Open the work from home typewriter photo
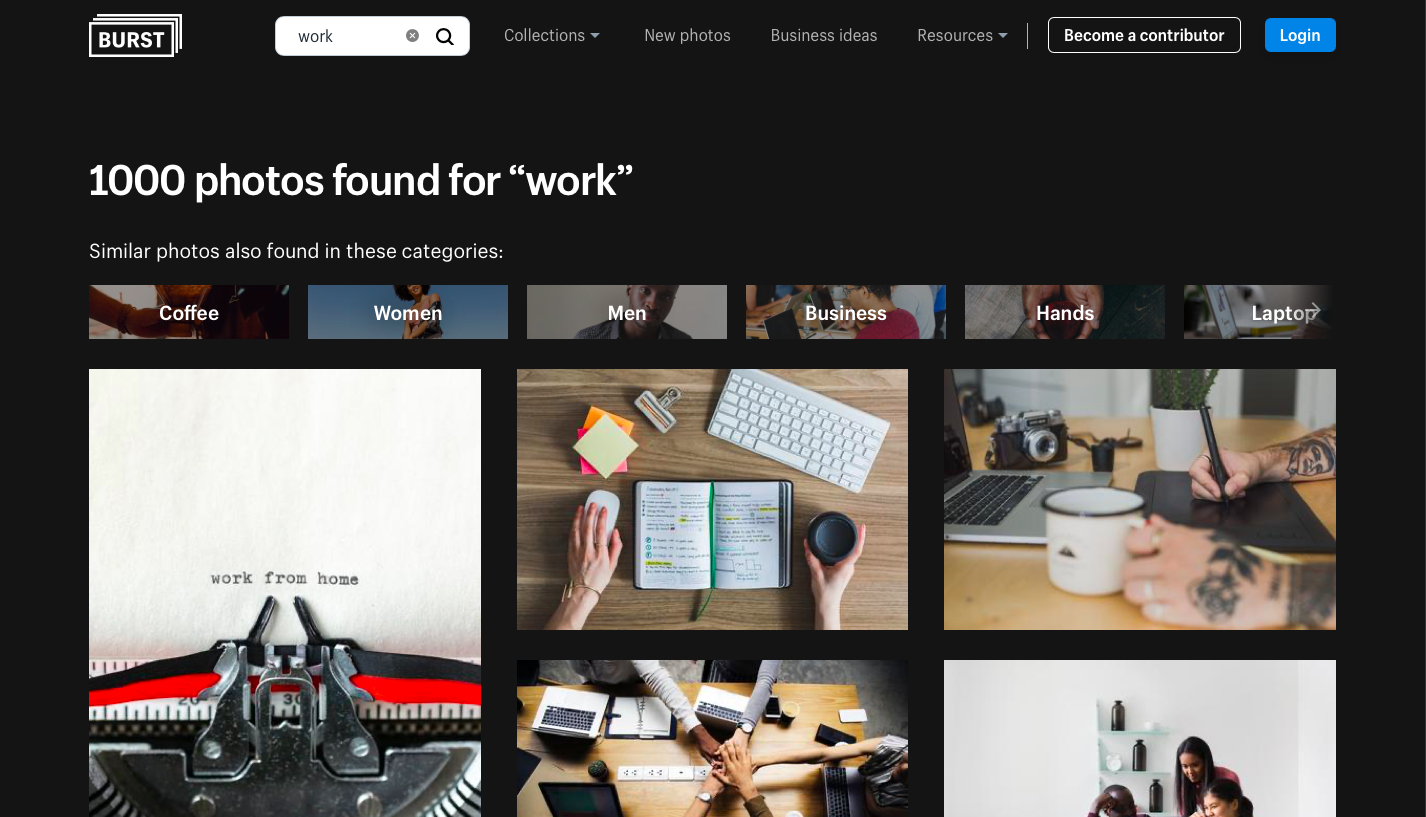This screenshot has height=817, width=1426. [x=285, y=593]
